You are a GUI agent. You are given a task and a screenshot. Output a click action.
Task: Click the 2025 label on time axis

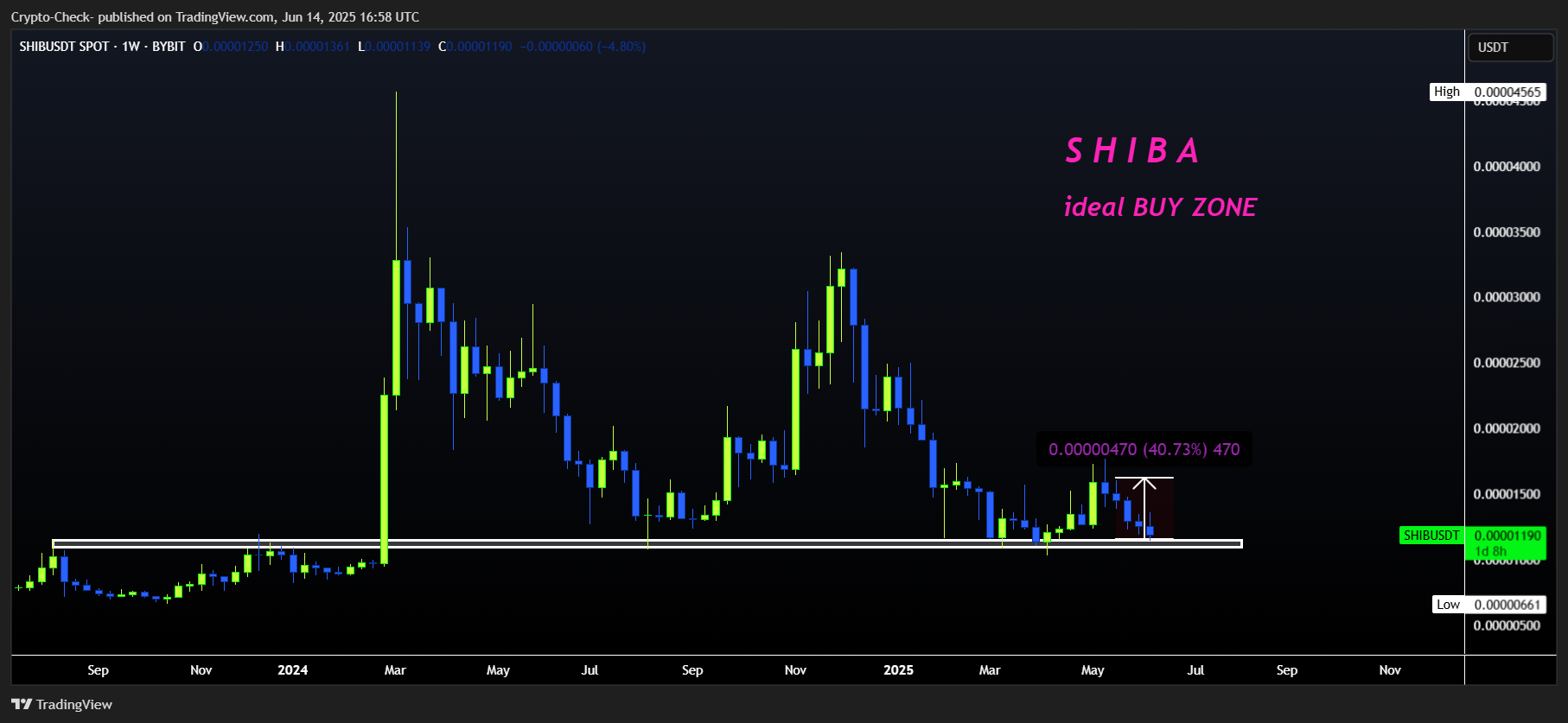899,670
